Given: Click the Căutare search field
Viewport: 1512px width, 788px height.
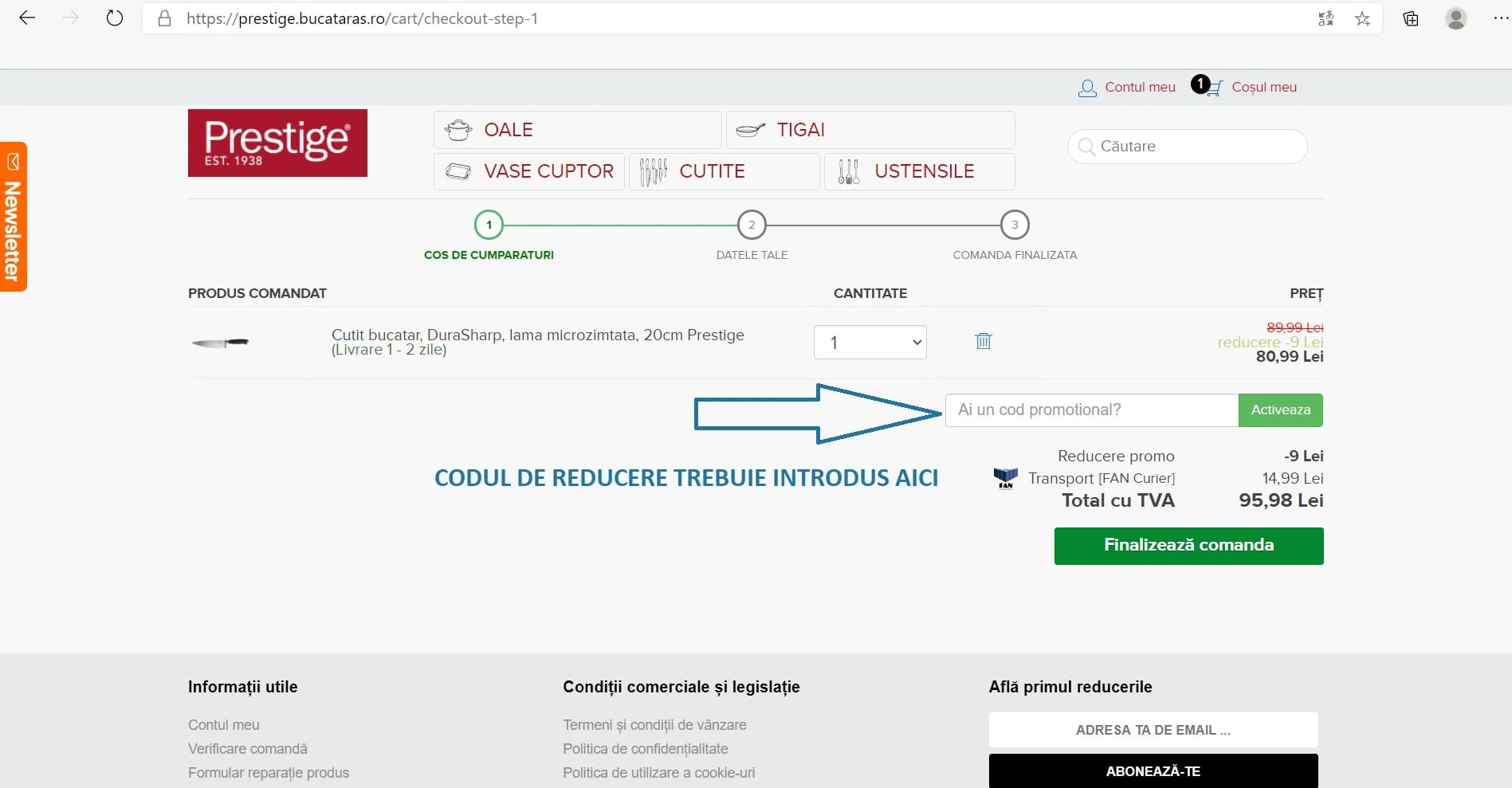Looking at the screenshot, I should point(1187,147).
